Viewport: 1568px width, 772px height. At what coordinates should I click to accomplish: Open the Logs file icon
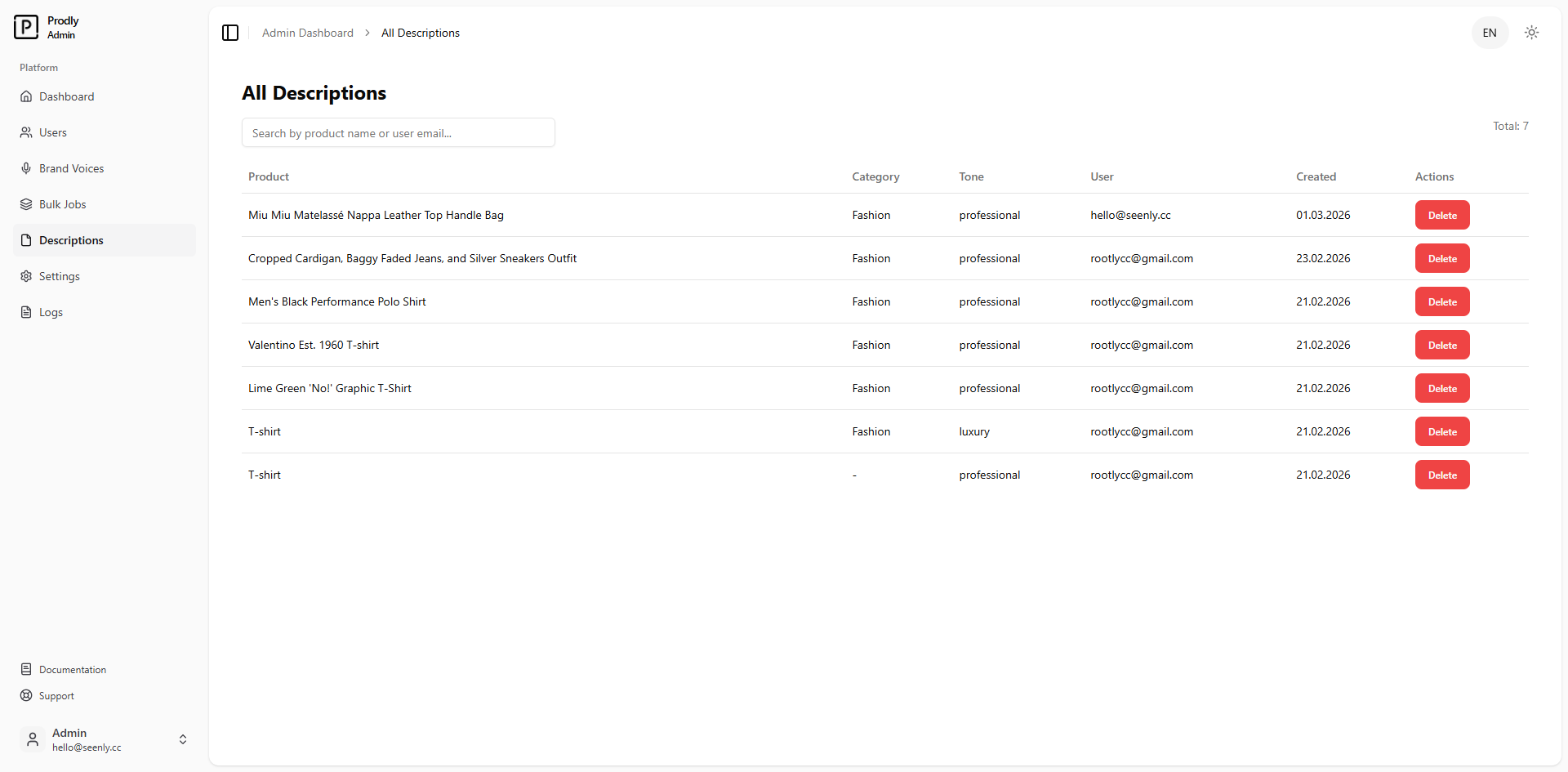pyautogui.click(x=26, y=312)
